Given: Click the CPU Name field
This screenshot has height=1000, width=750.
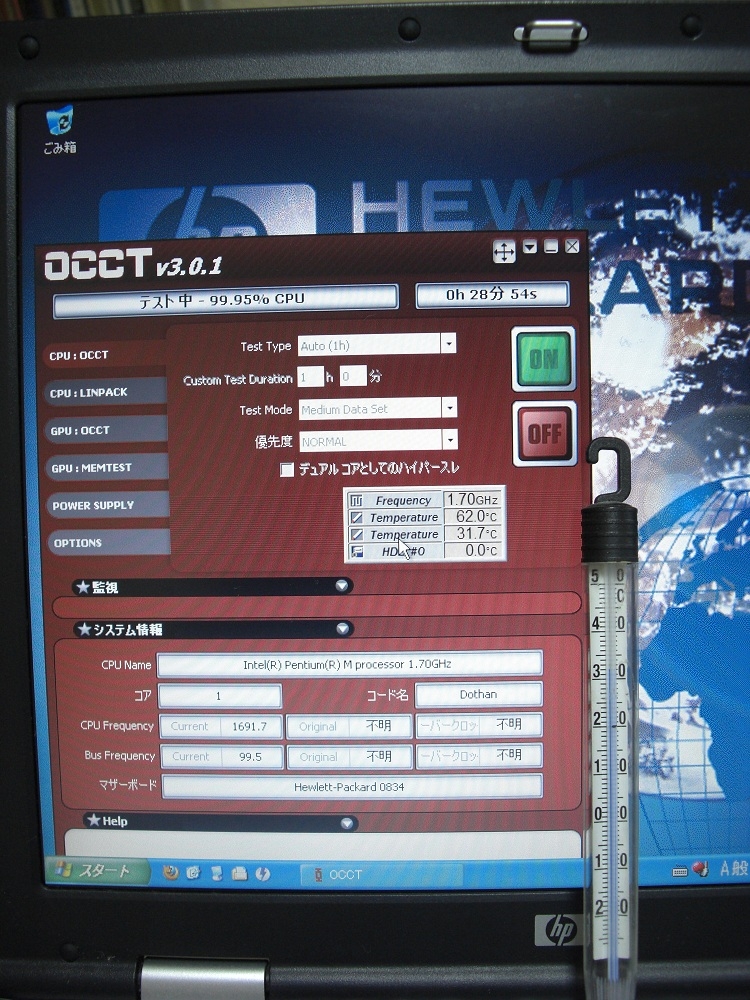Looking at the screenshot, I should (349, 664).
